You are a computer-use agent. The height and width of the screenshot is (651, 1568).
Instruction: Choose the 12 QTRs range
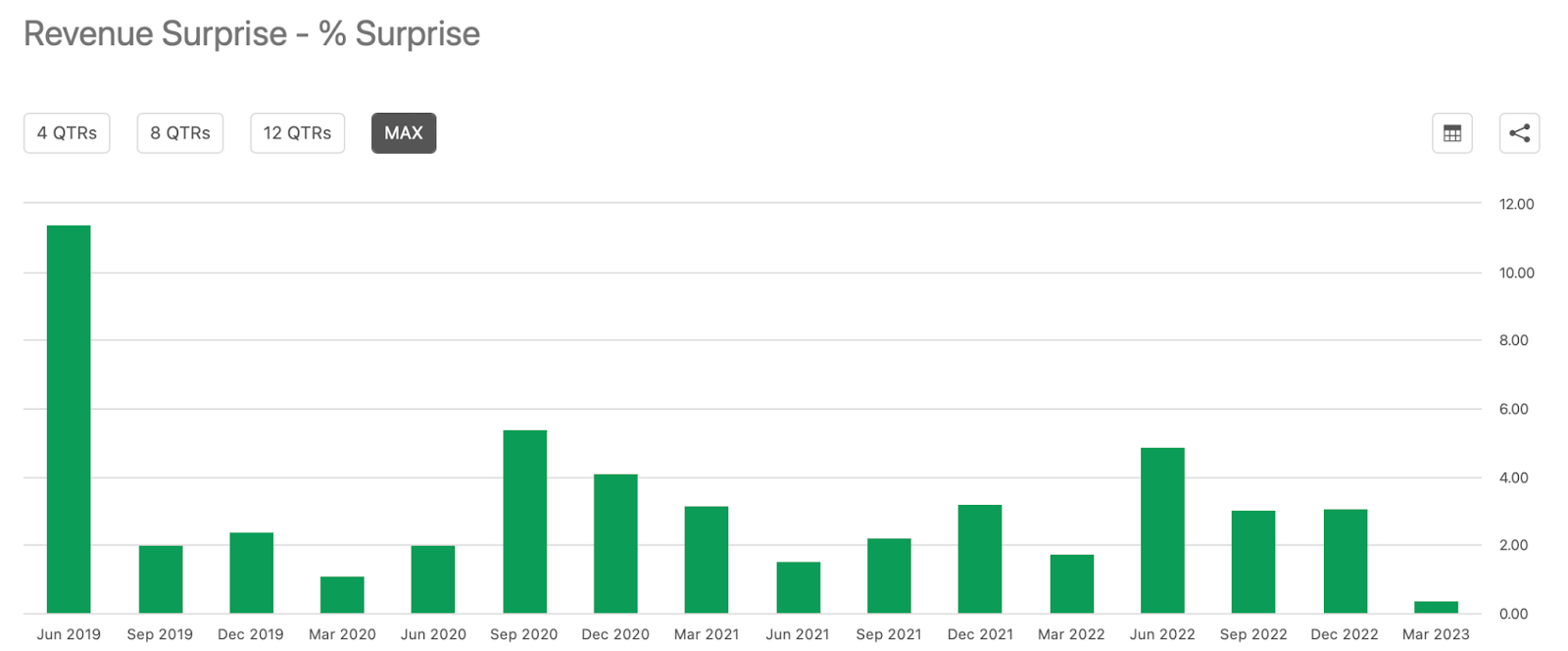pos(297,133)
